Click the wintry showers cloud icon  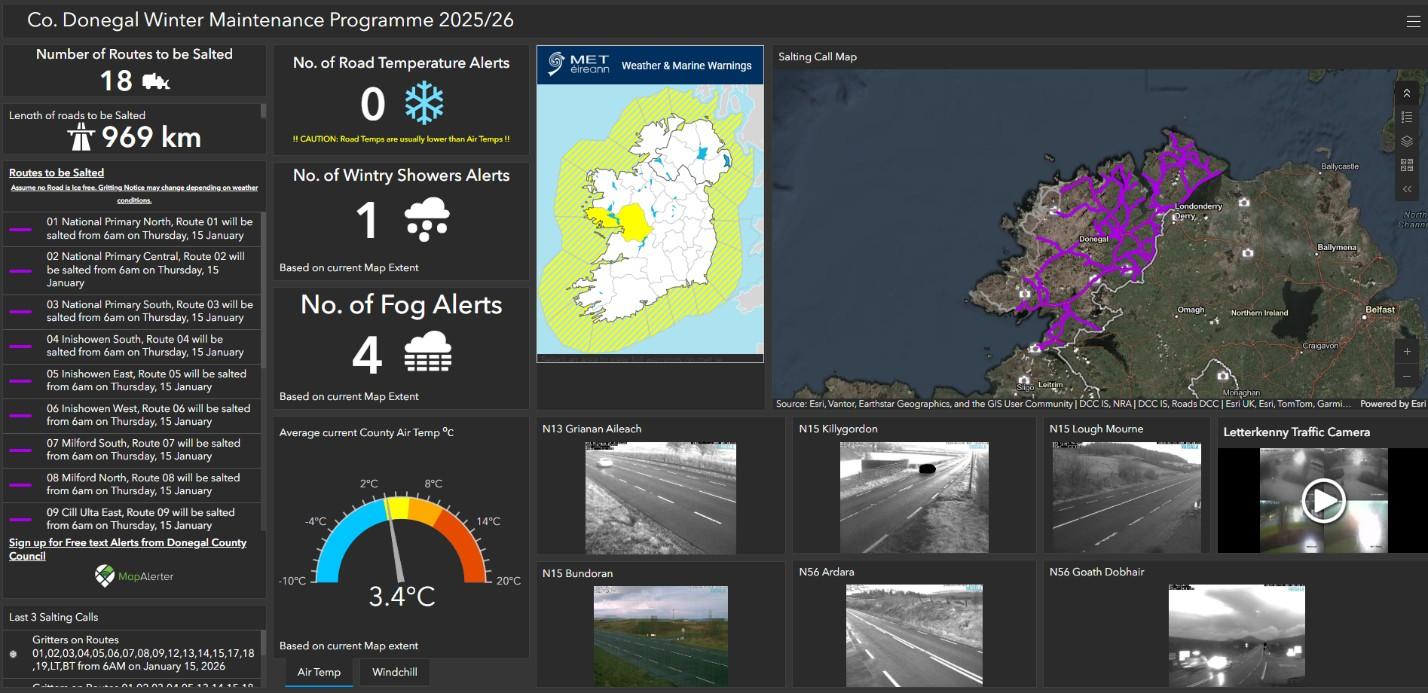(x=427, y=220)
